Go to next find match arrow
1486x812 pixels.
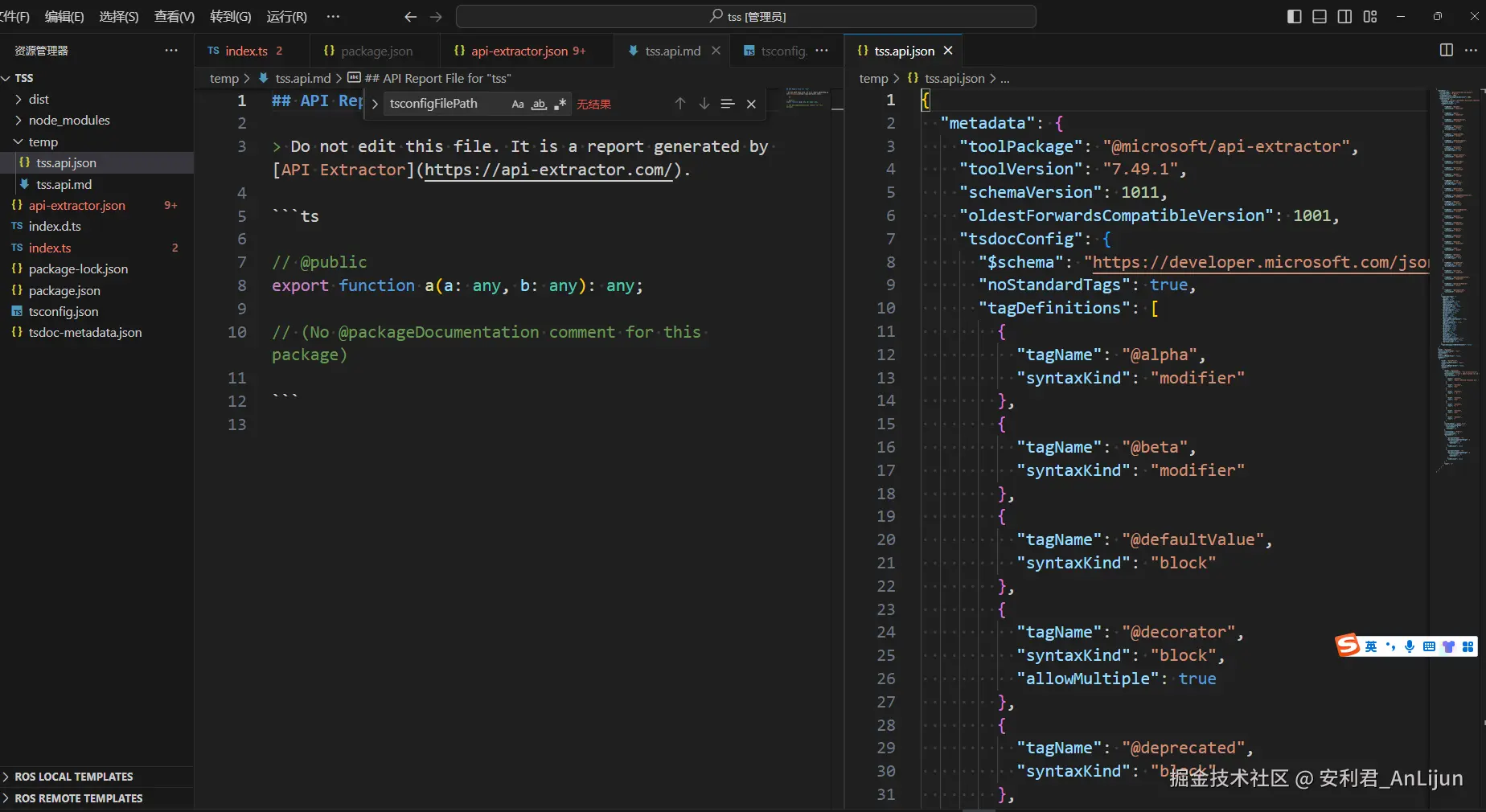(704, 104)
